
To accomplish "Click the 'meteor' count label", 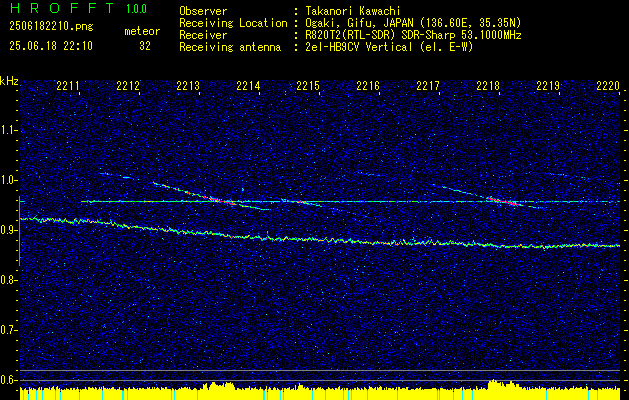I will [x=142, y=31].
